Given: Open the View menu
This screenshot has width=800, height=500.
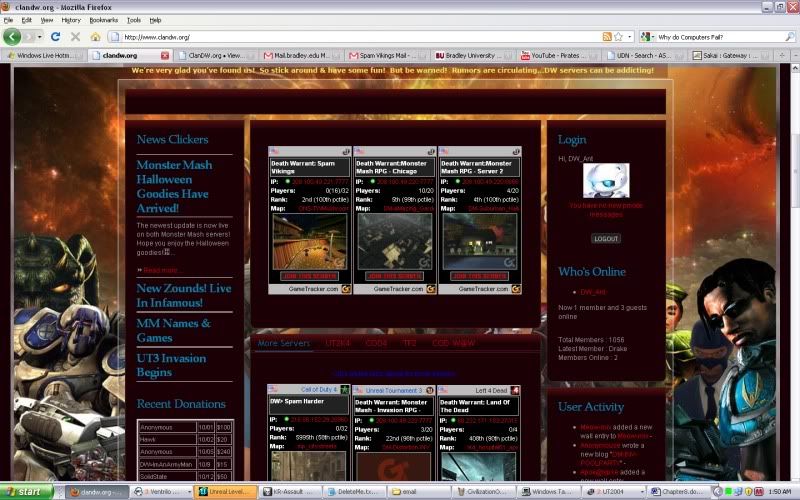Looking at the screenshot, I should (47, 20).
